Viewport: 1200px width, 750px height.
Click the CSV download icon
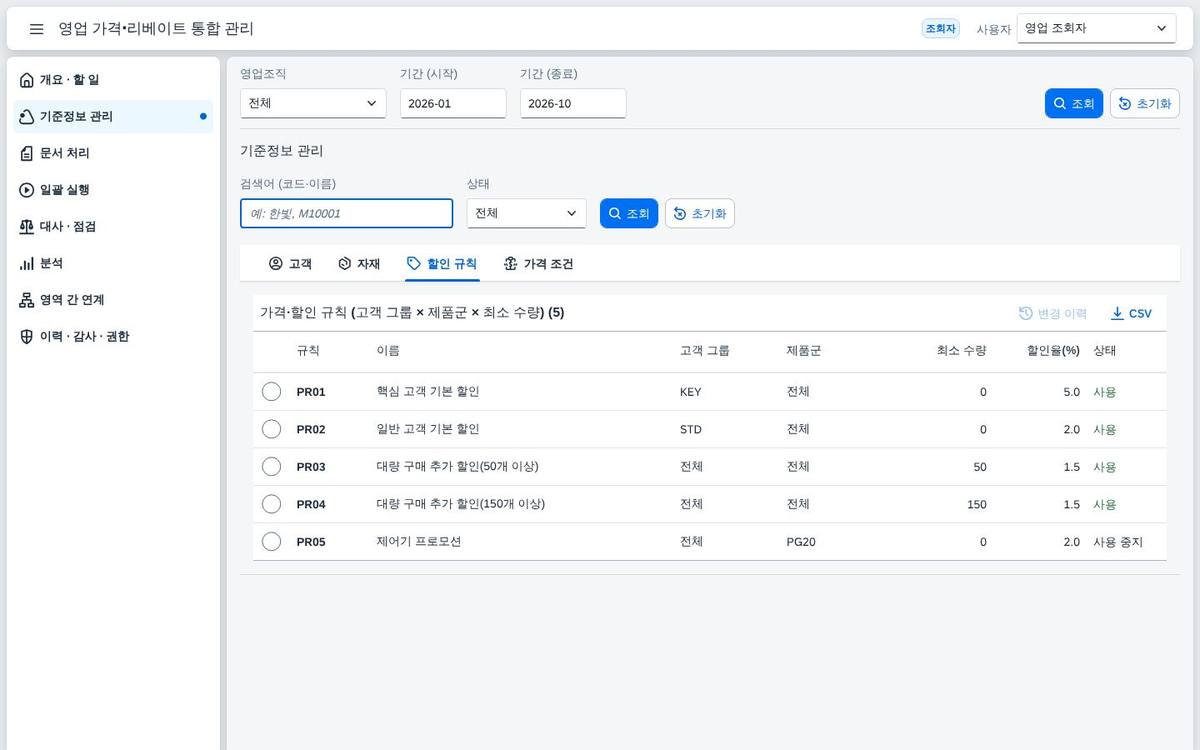[x=1117, y=314]
